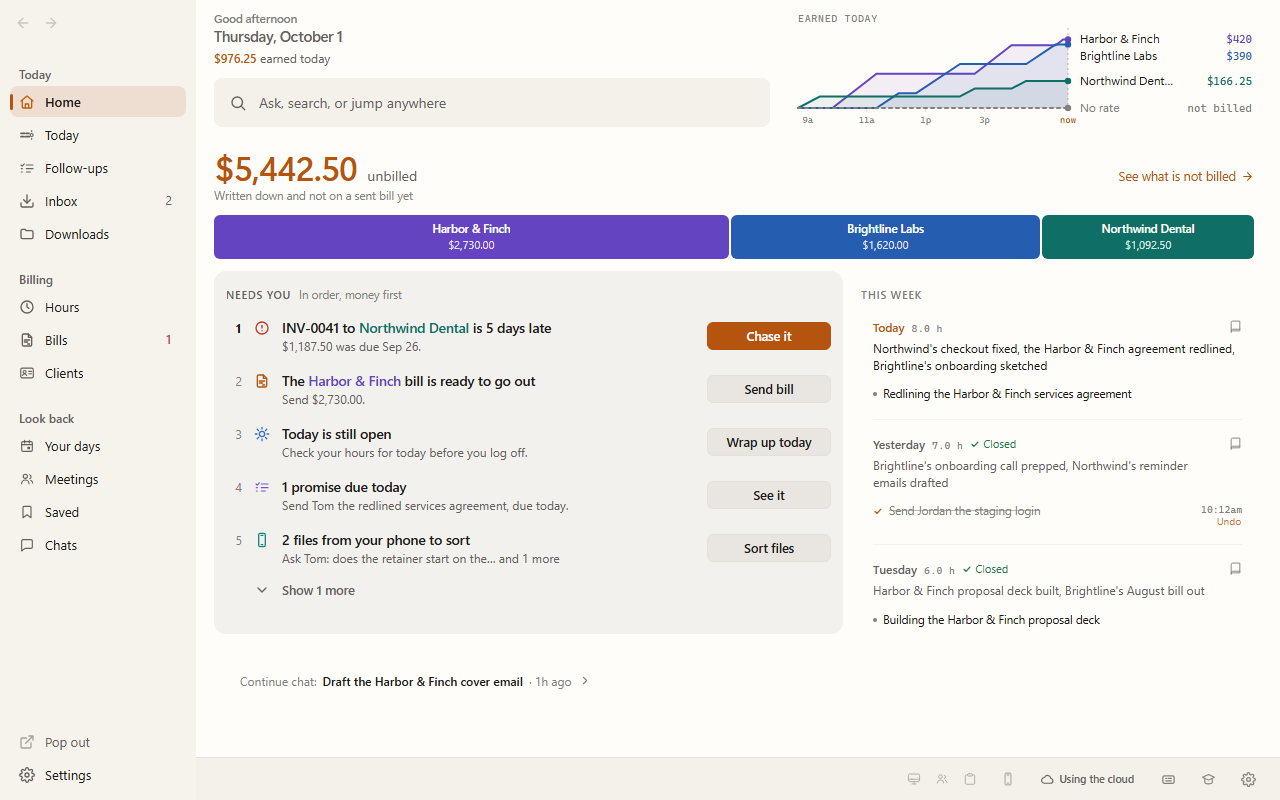Click the chevron after the continue chat line
The image size is (1280, 800).
click(x=585, y=681)
